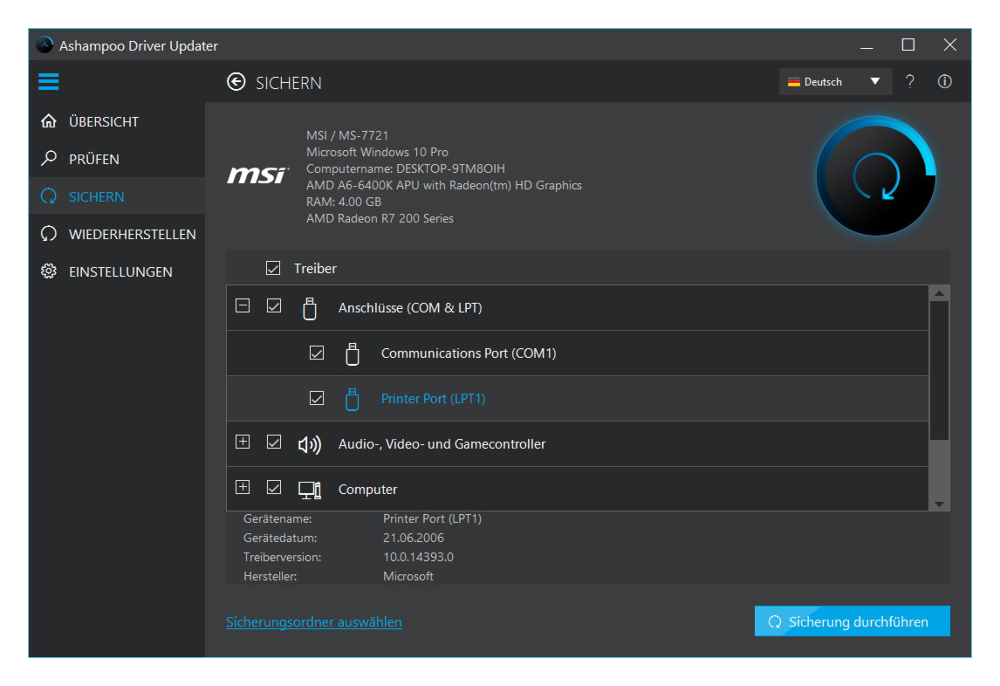Viewport: 1000px width, 686px height.
Task: Click the hamburger menu icon
Action: (48, 82)
